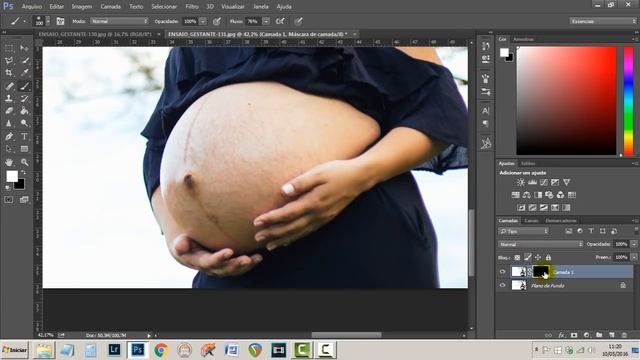This screenshot has height=360, width=640.
Task: Select the Rectangle shape tool
Action: click(x=24, y=149)
